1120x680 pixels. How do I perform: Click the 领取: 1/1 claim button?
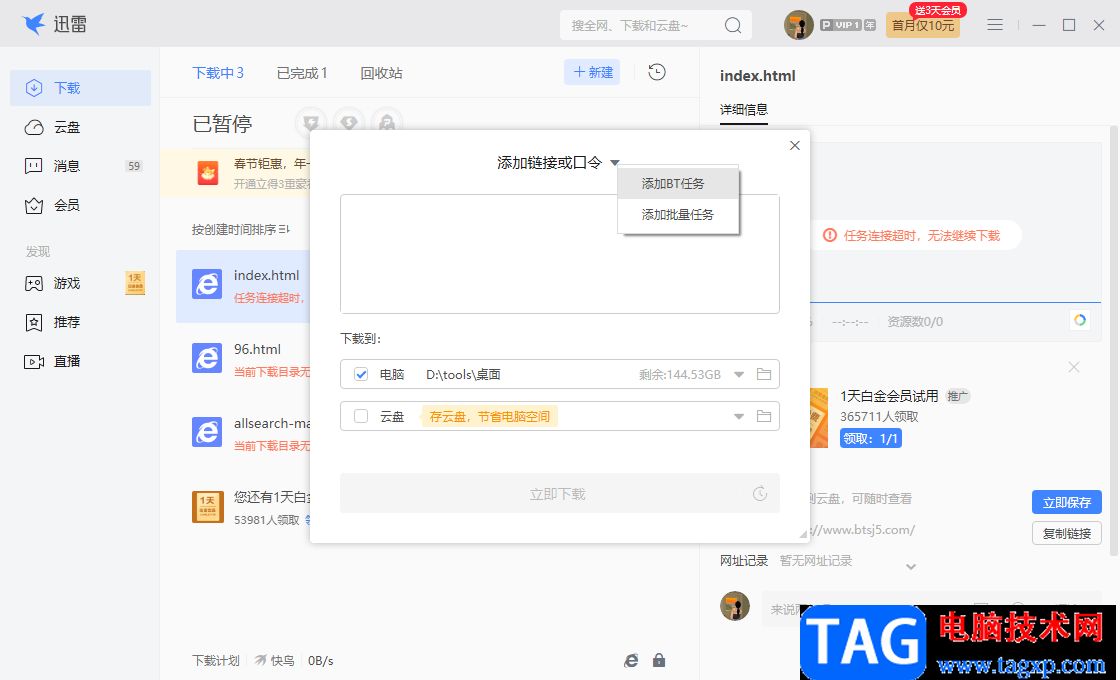871,438
